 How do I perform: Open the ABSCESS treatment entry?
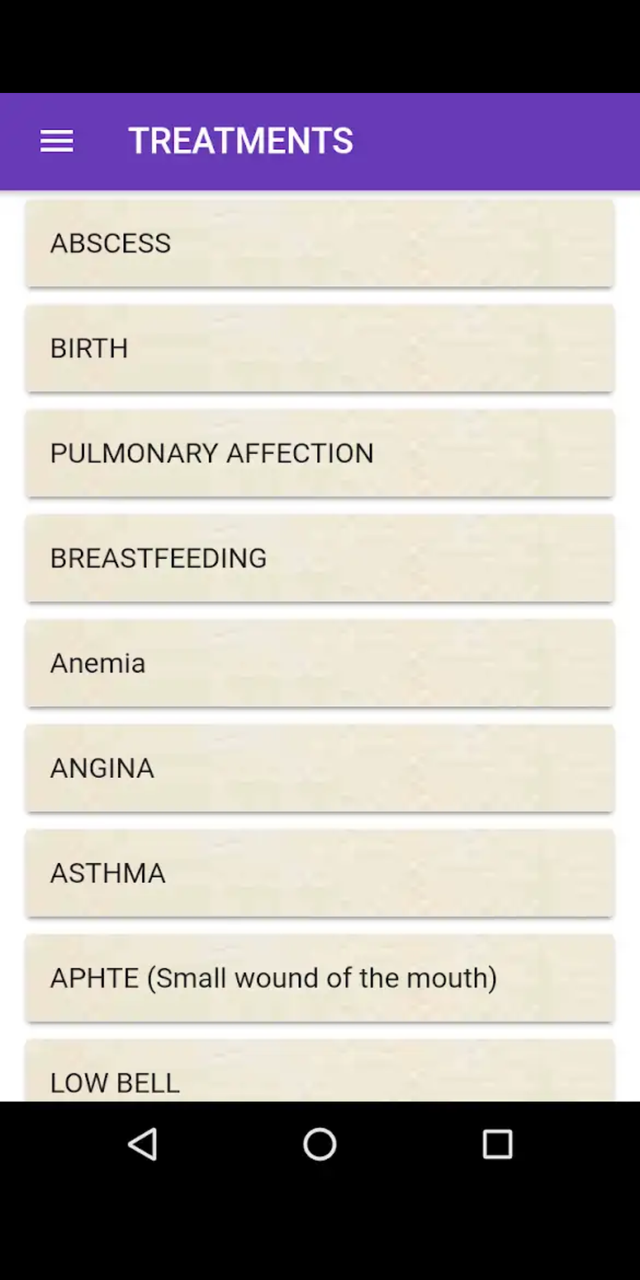320,243
